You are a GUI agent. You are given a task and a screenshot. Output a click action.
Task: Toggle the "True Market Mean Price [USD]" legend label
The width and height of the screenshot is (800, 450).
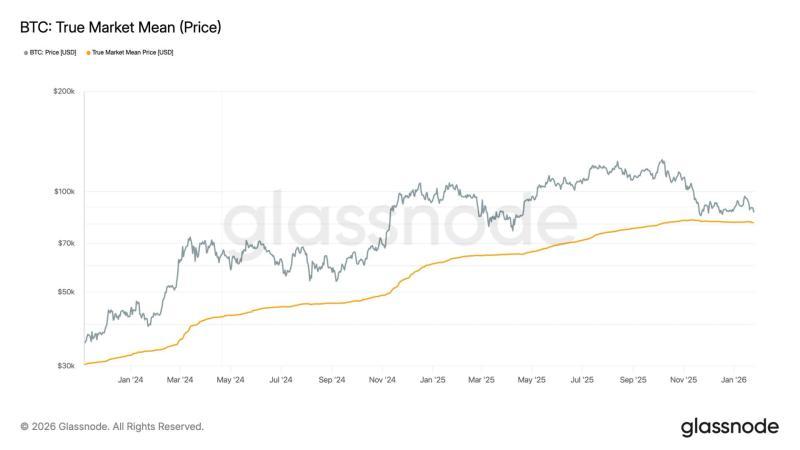[132, 52]
